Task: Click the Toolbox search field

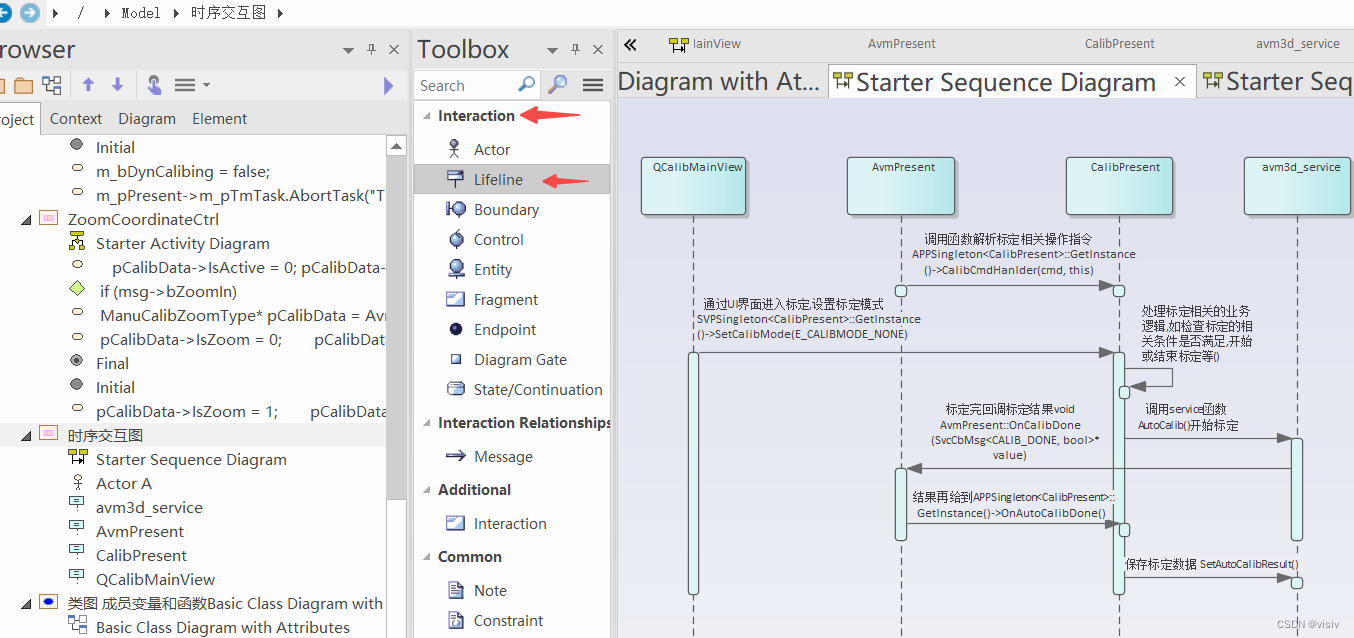Action: 466,85
